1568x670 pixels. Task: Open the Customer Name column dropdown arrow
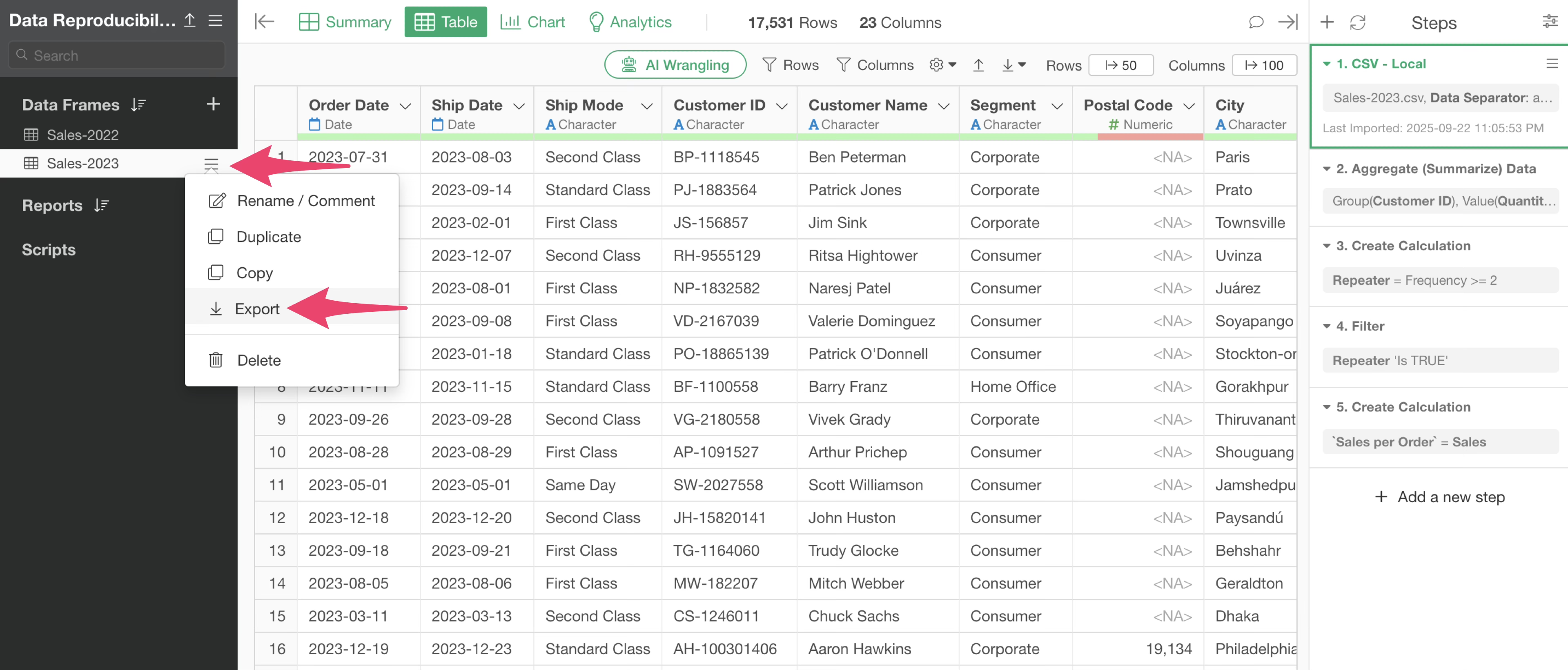click(x=944, y=106)
